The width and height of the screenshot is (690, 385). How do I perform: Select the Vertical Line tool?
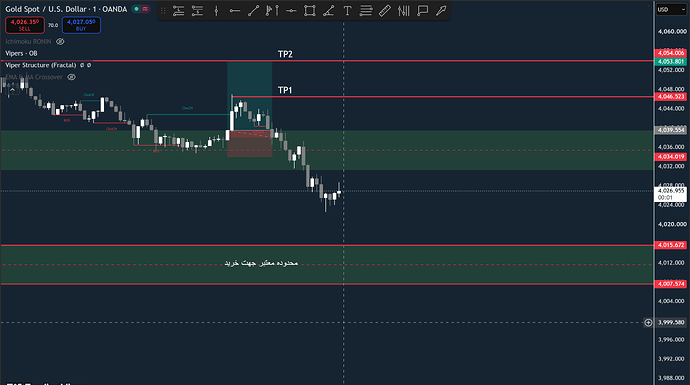coord(216,11)
